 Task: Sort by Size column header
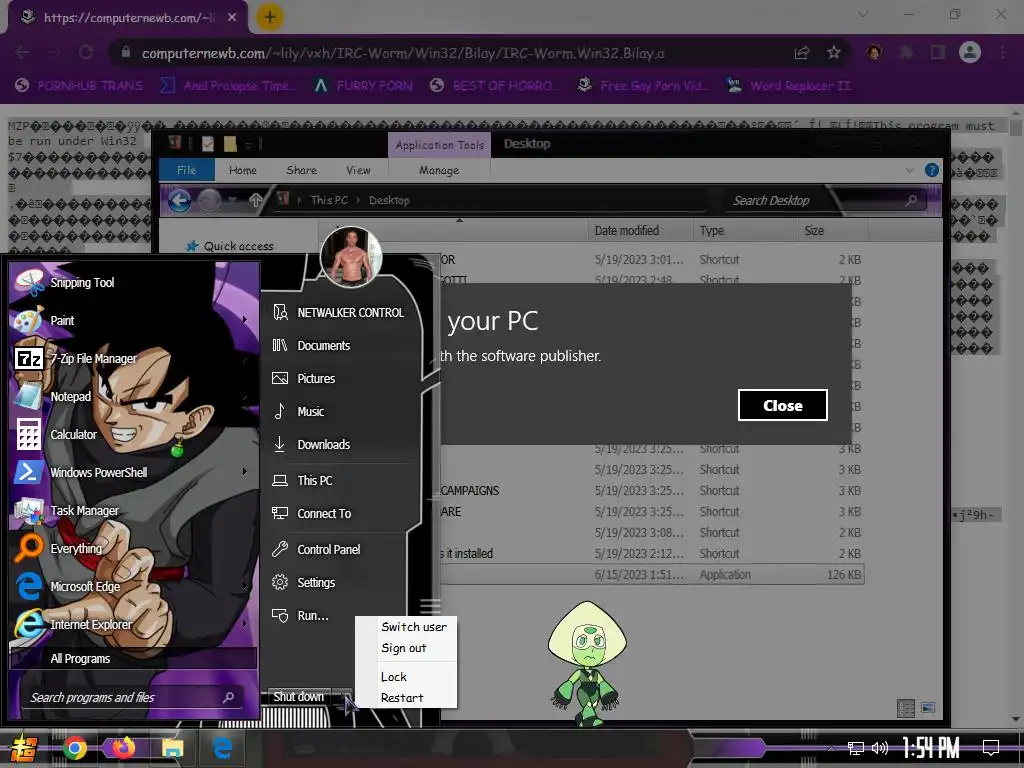tap(833, 231)
